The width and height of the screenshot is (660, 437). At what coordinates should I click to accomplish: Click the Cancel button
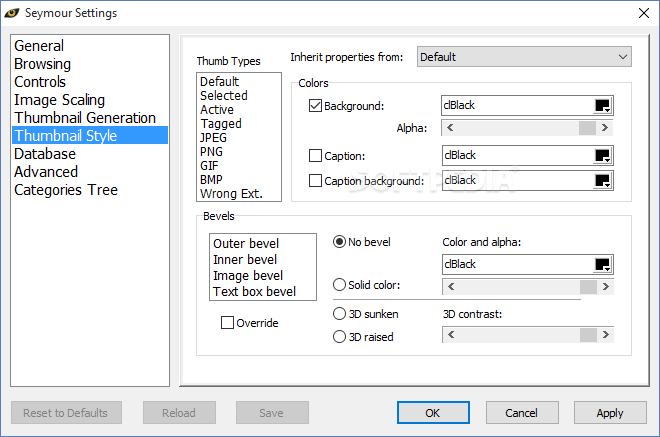pos(522,413)
